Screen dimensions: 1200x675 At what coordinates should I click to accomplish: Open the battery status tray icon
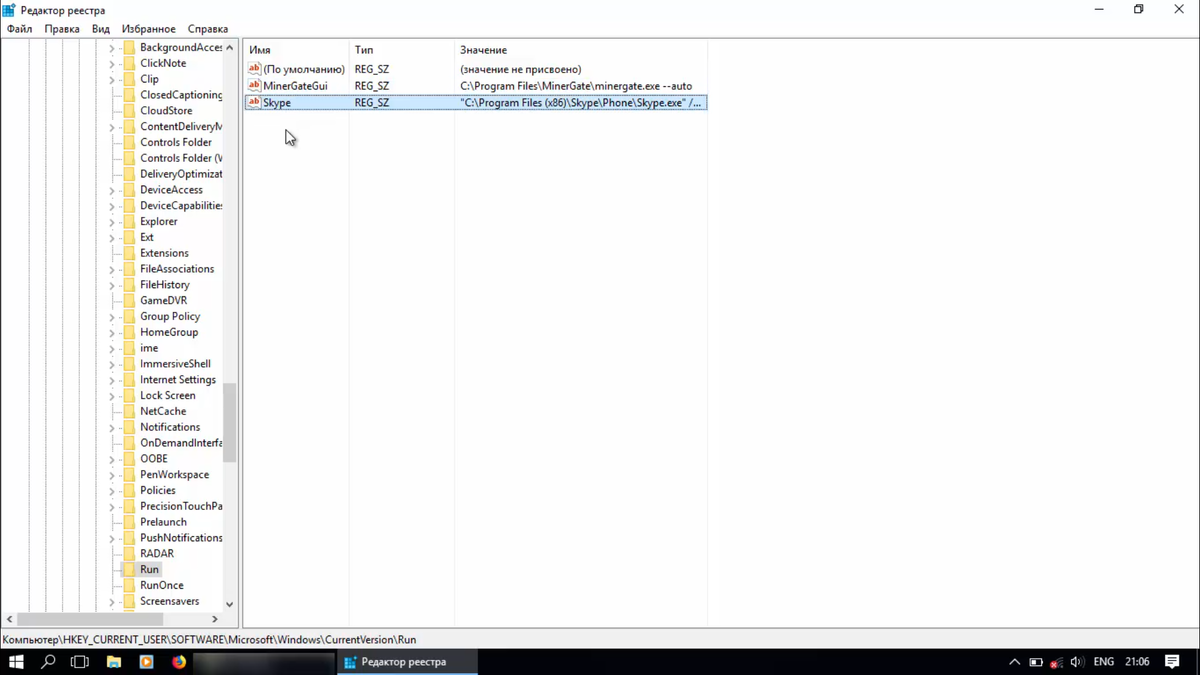[x=1036, y=662]
